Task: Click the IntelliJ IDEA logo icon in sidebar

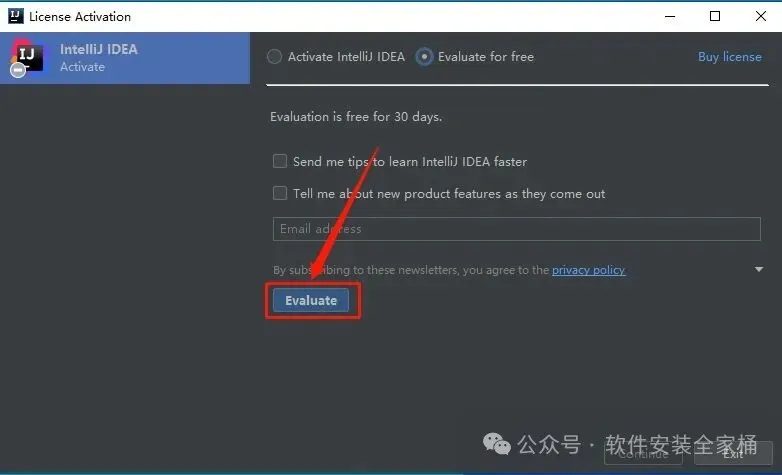Action: tap(27, 57)
